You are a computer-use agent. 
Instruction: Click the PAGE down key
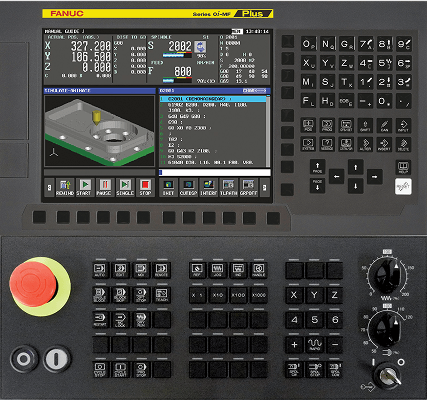tap(317, 185)
